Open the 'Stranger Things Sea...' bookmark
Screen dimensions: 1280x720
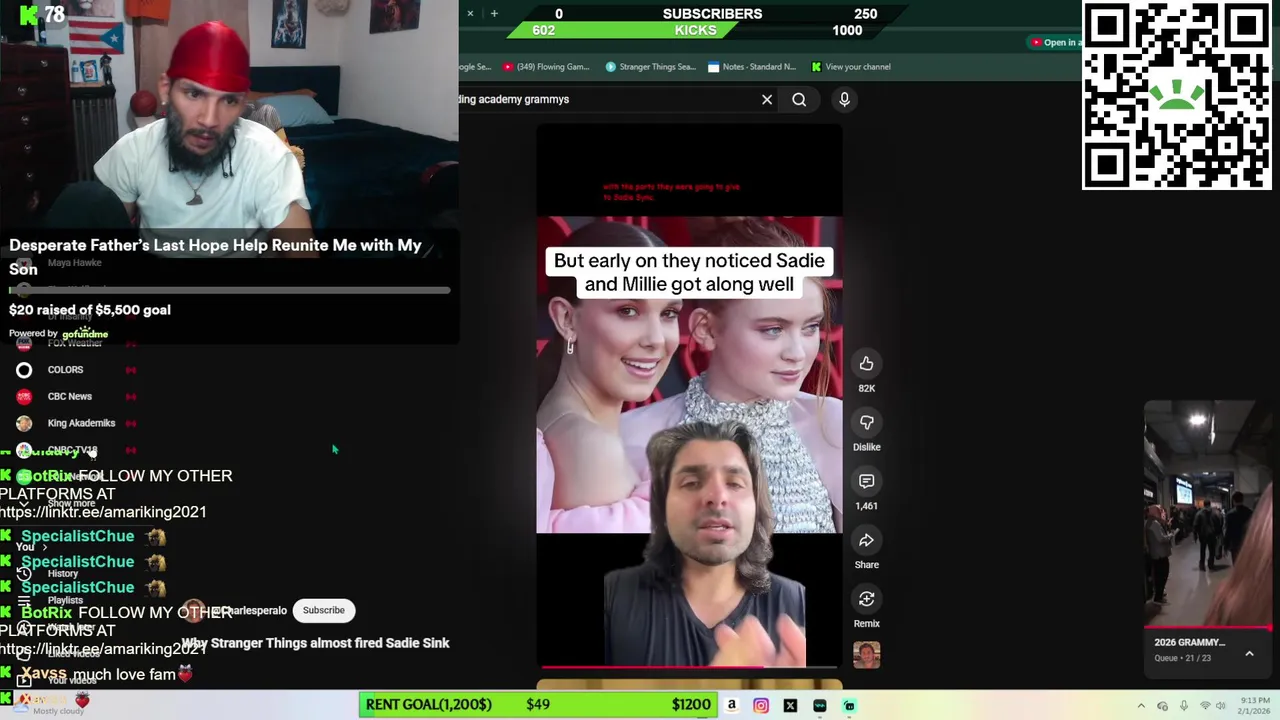click(x=650, y=67)
